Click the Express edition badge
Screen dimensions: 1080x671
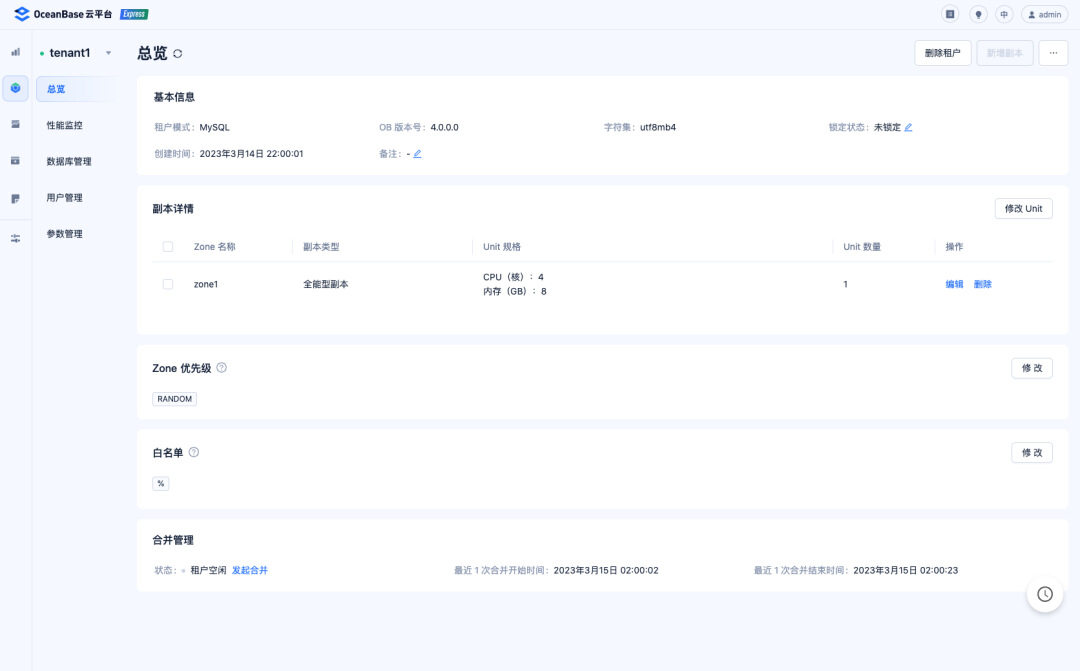134,14
